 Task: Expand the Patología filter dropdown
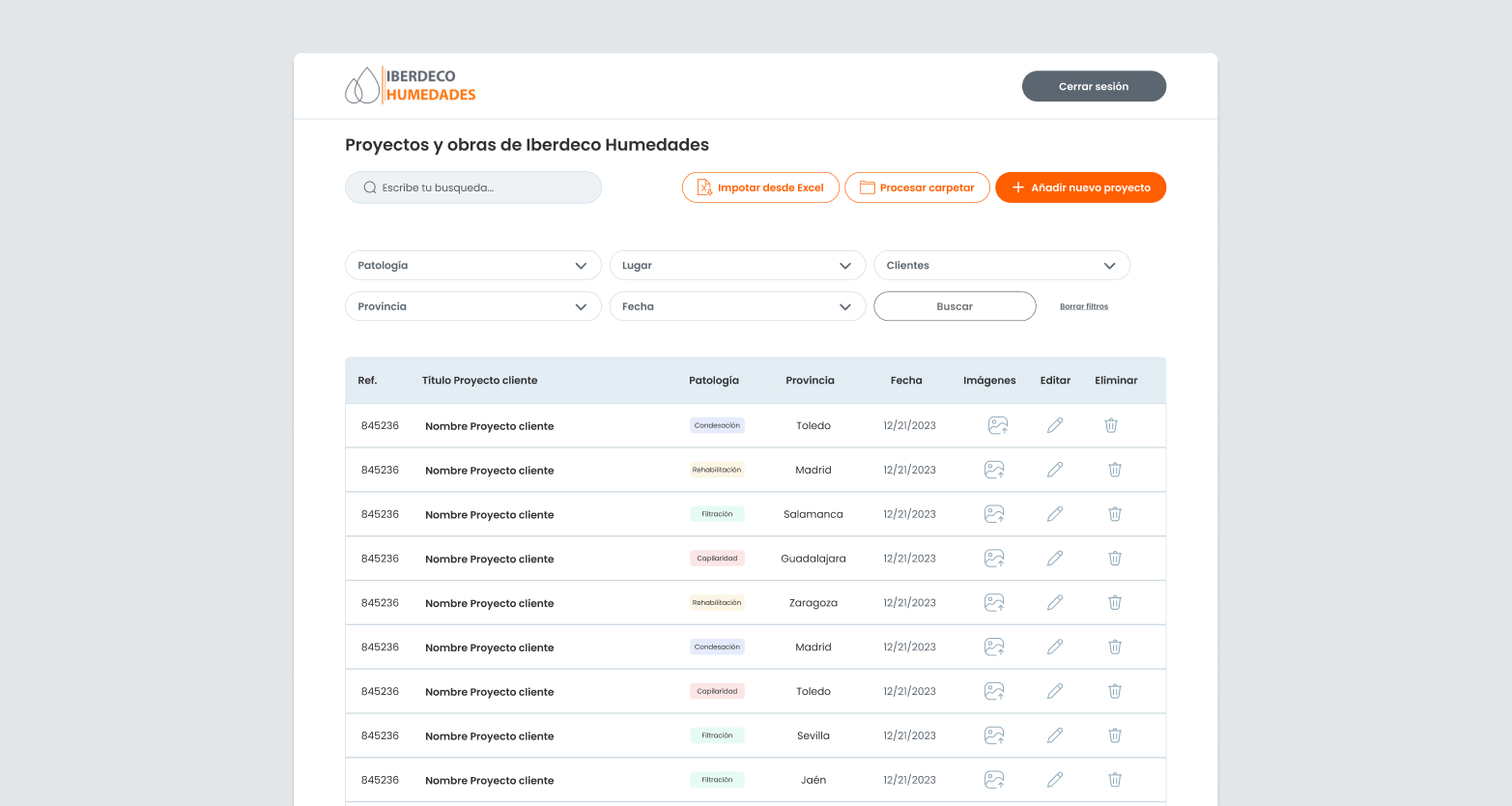(472, 266)
